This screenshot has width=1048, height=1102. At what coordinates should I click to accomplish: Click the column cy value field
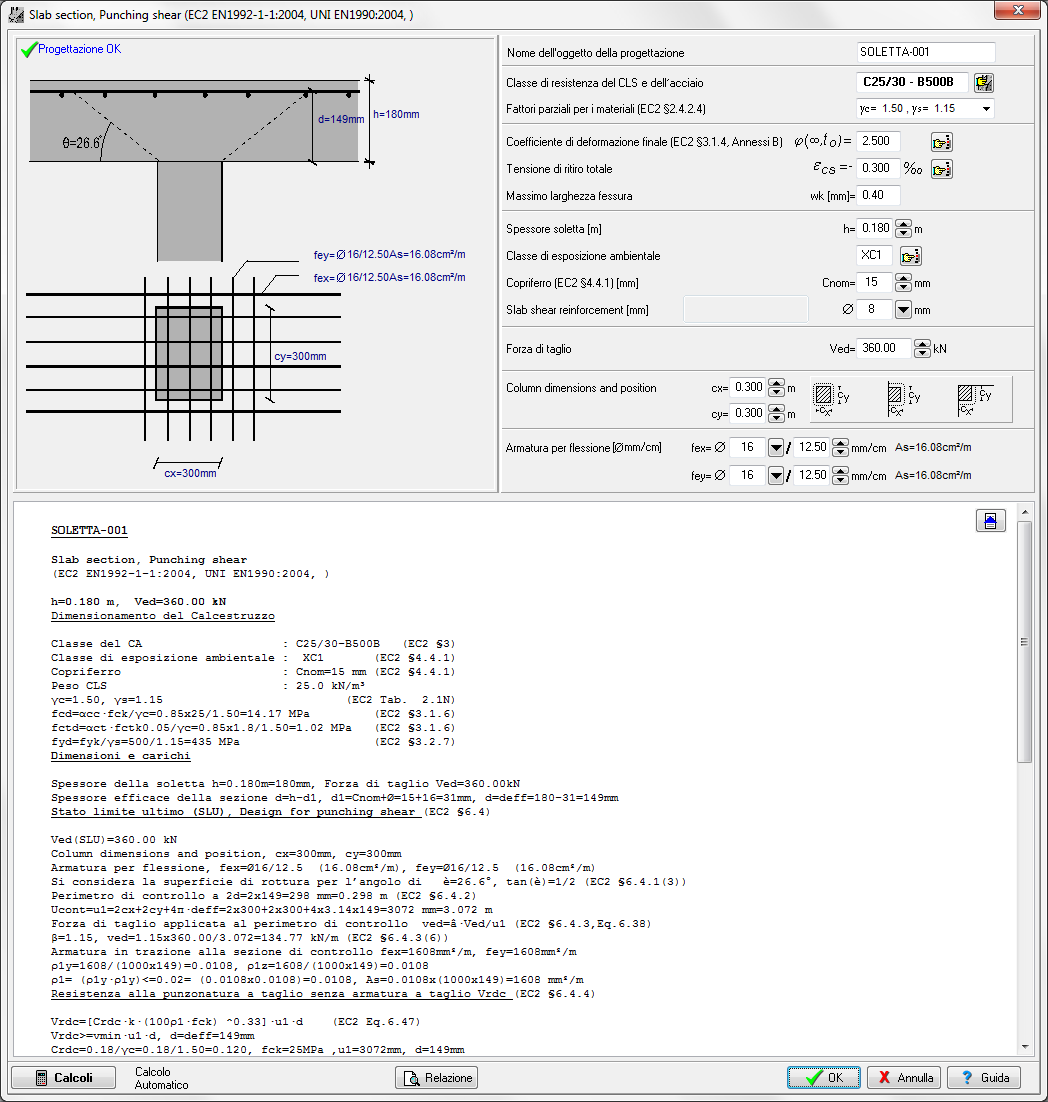tap(748, 413)
